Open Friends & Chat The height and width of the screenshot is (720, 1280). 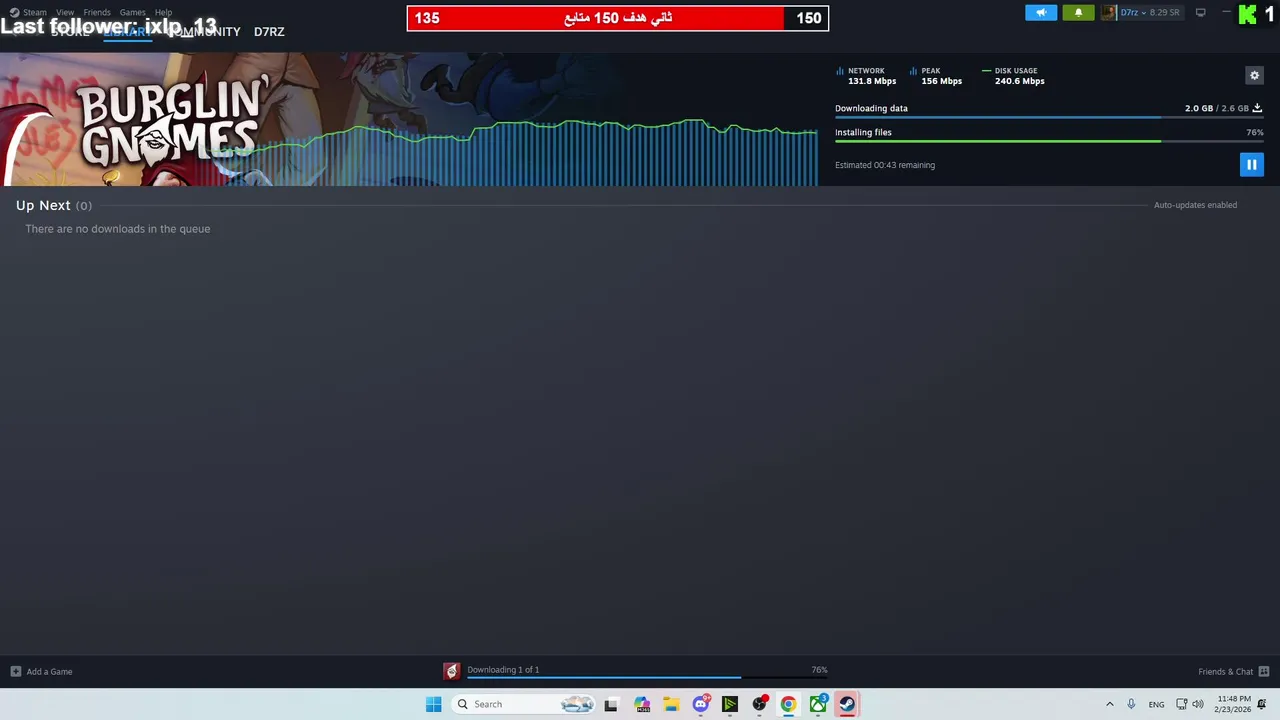1225,672
